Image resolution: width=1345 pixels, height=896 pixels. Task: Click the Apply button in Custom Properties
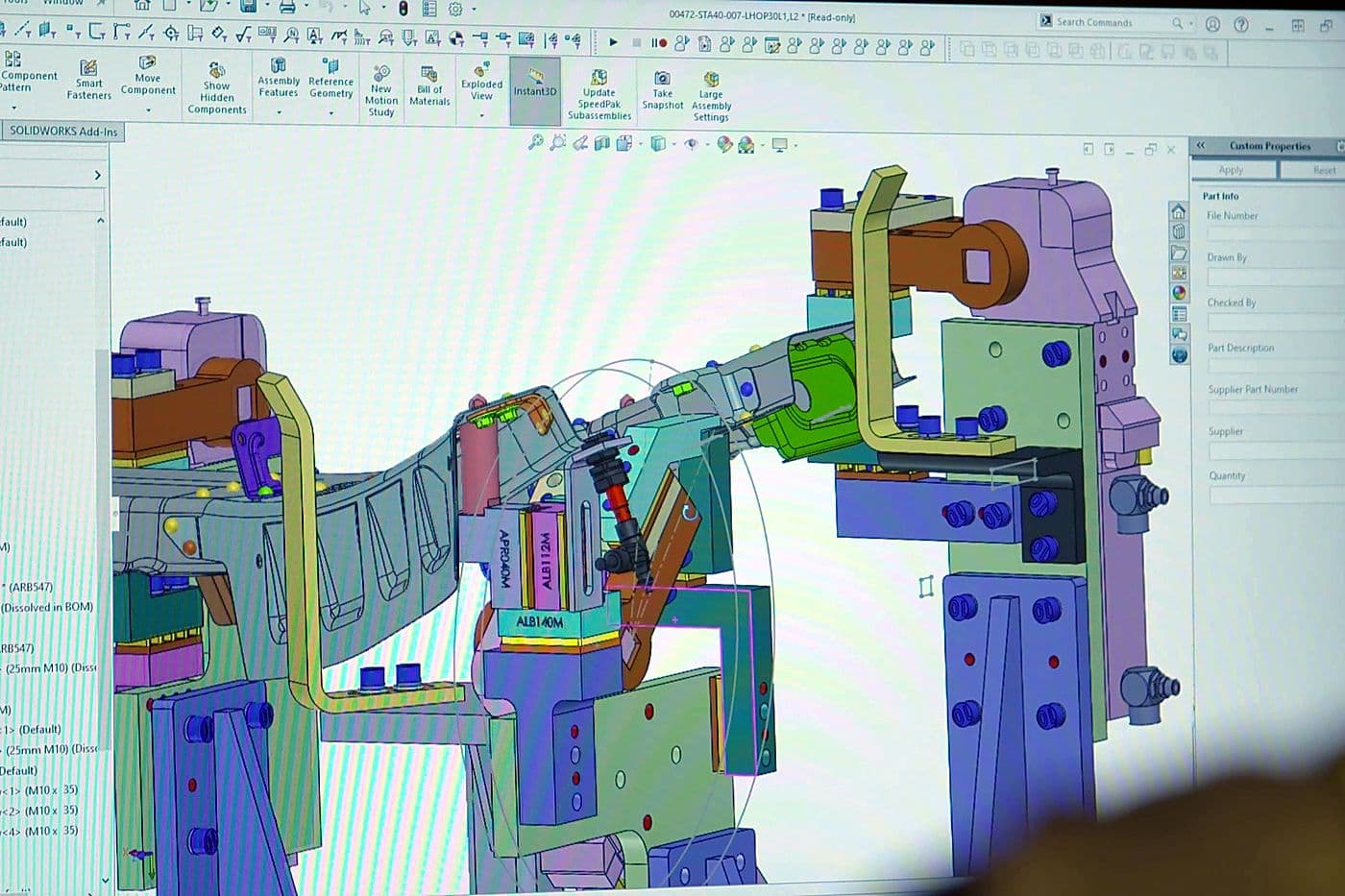tap(1231, 170)
